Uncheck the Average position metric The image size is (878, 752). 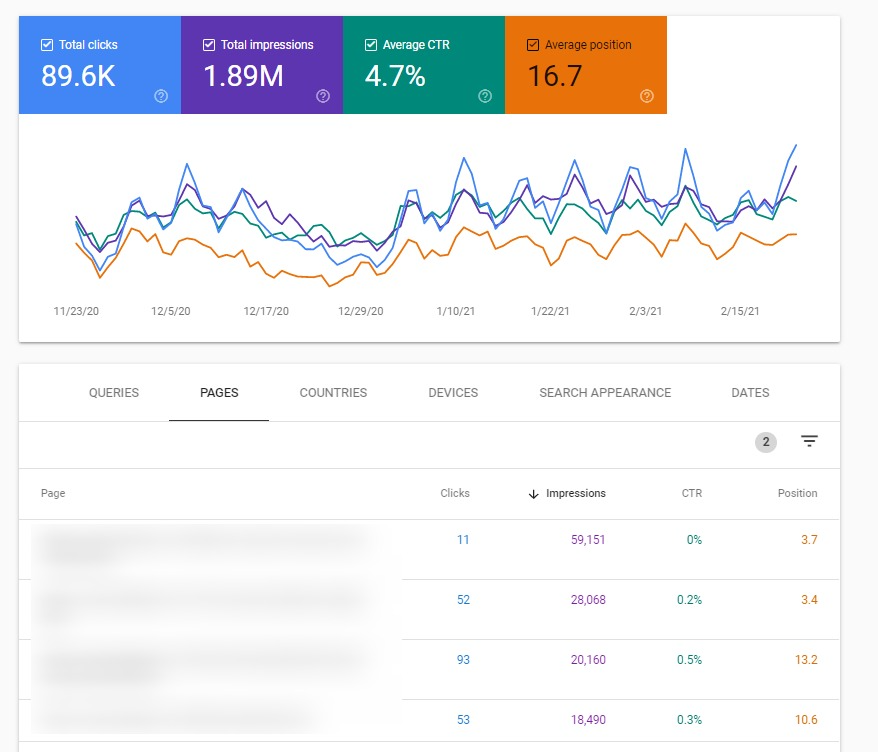point(533,44)
